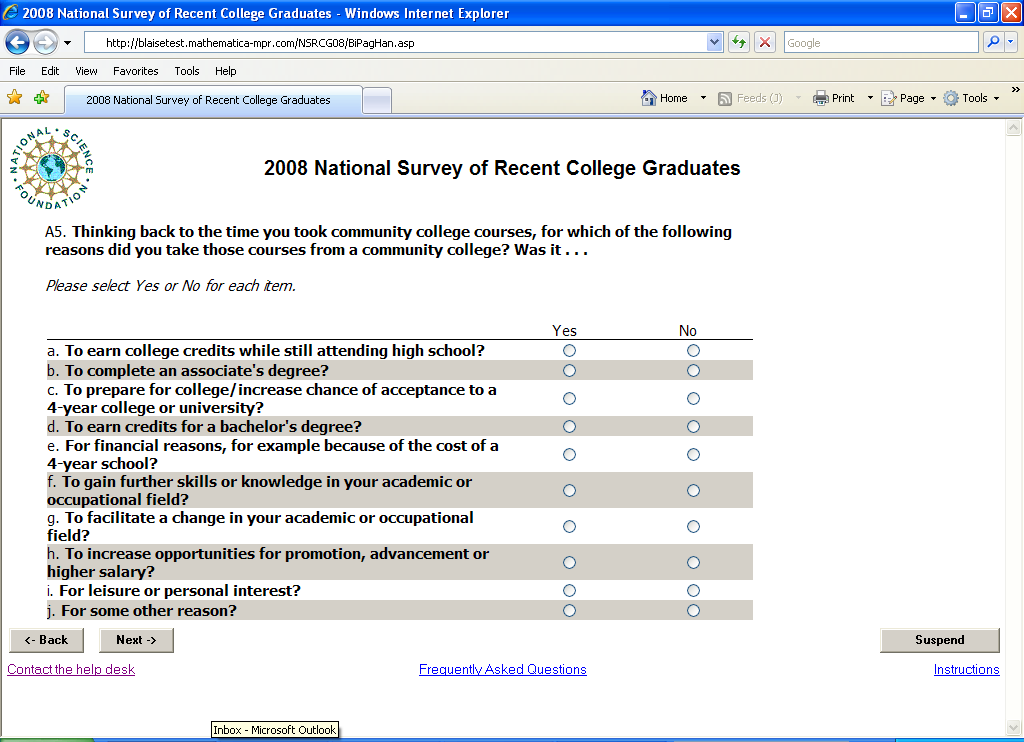Click the search magnifier icon
Screen dimensions: 1024x742
(993, 43)
